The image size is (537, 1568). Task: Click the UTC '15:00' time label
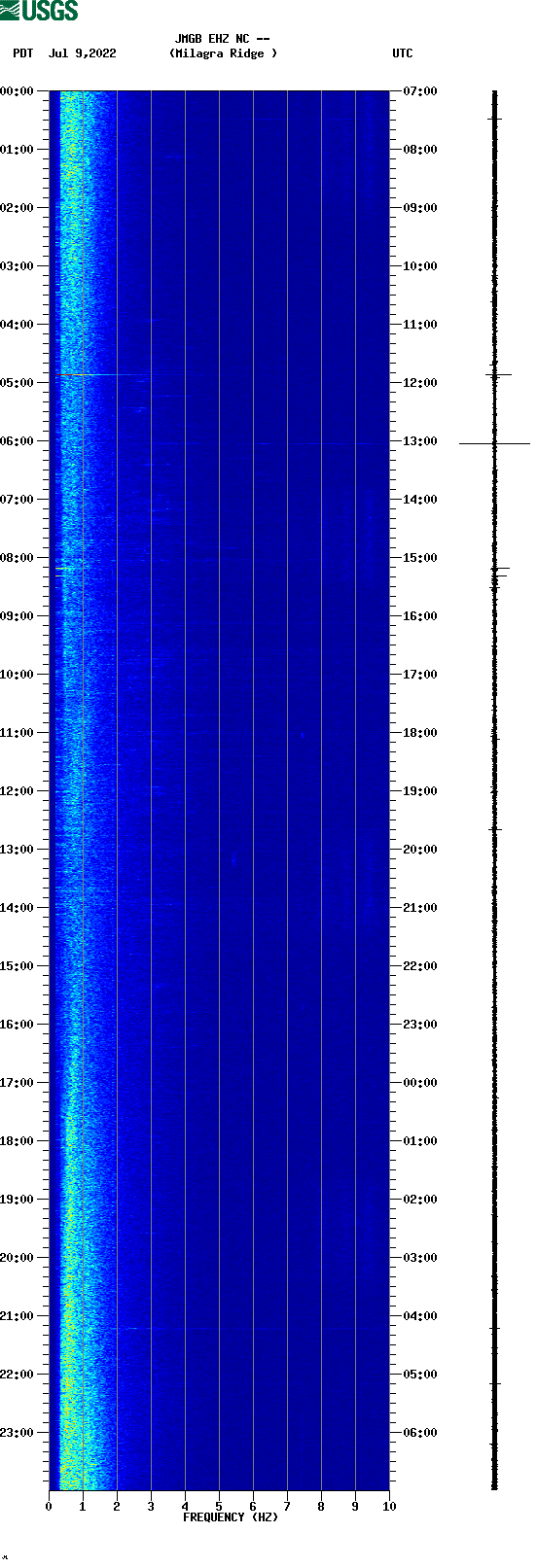pos(420,558)
